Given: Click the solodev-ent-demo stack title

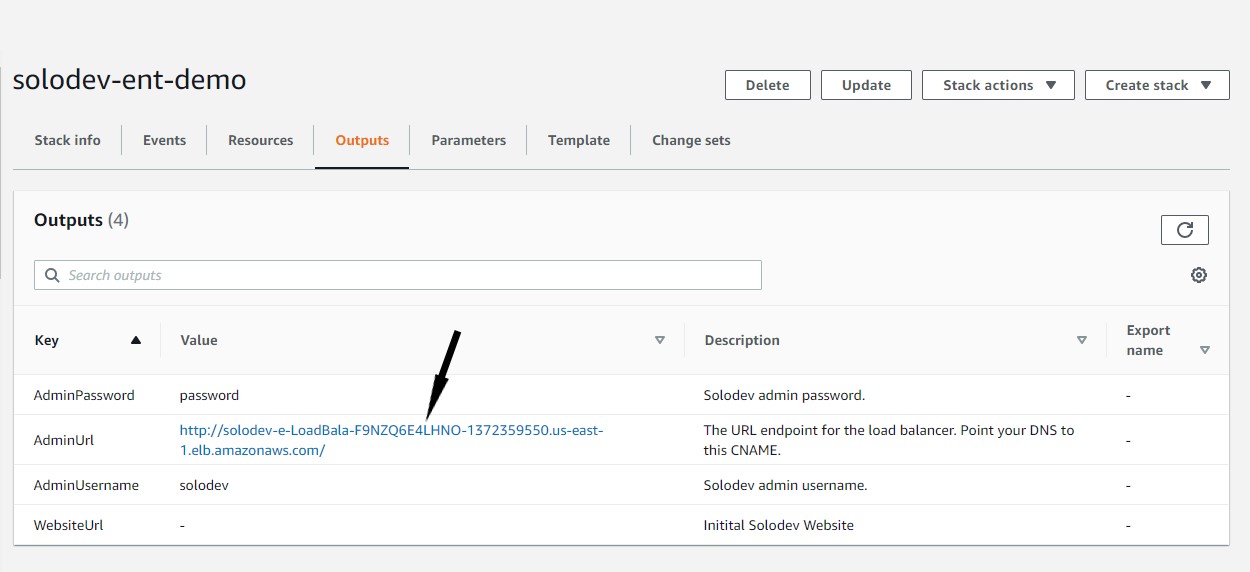Looking at the screenshot, I should 130,80.
